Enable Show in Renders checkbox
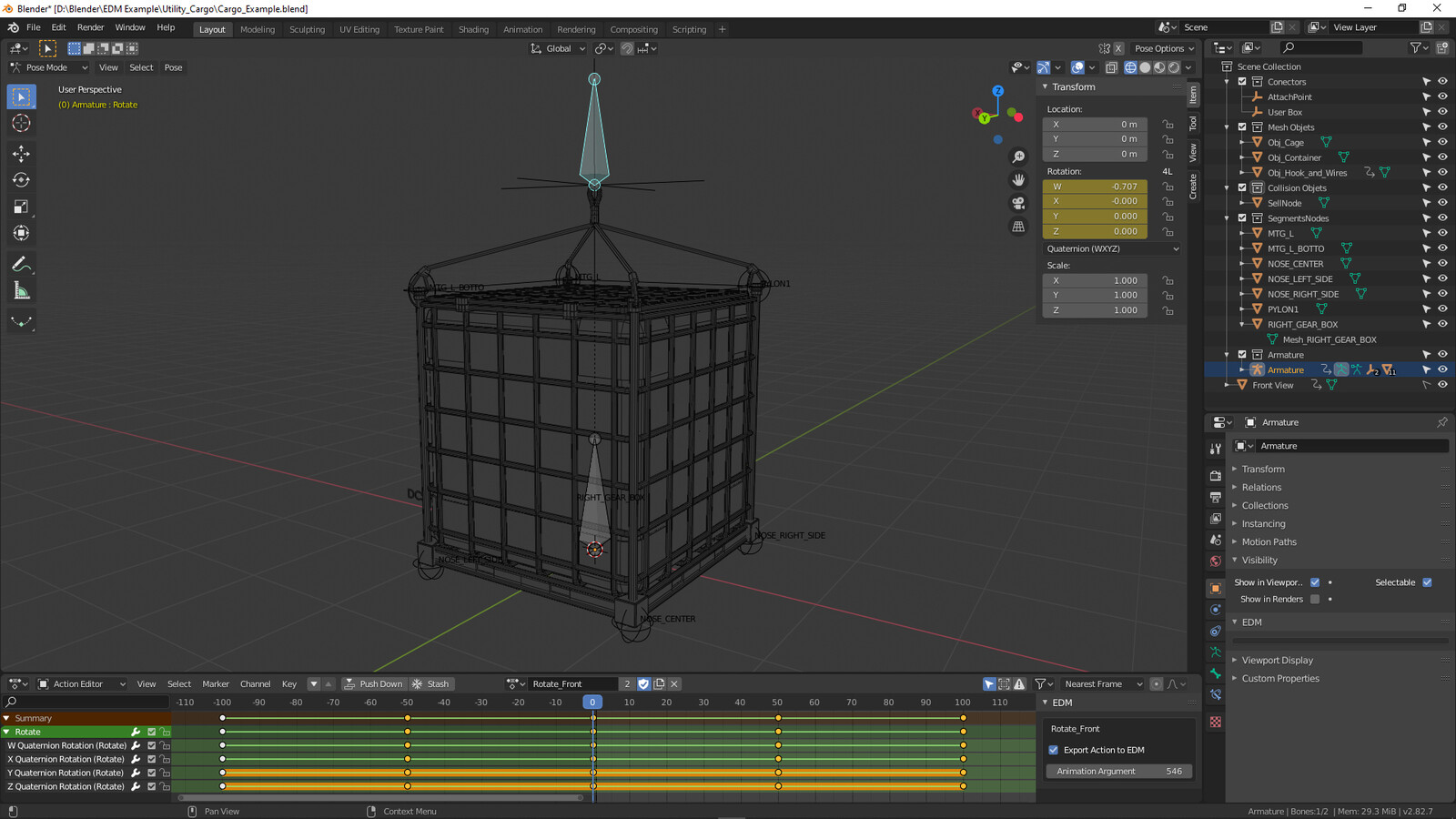The height and width of the screenshot is (819, 1456). point(1315,599)
